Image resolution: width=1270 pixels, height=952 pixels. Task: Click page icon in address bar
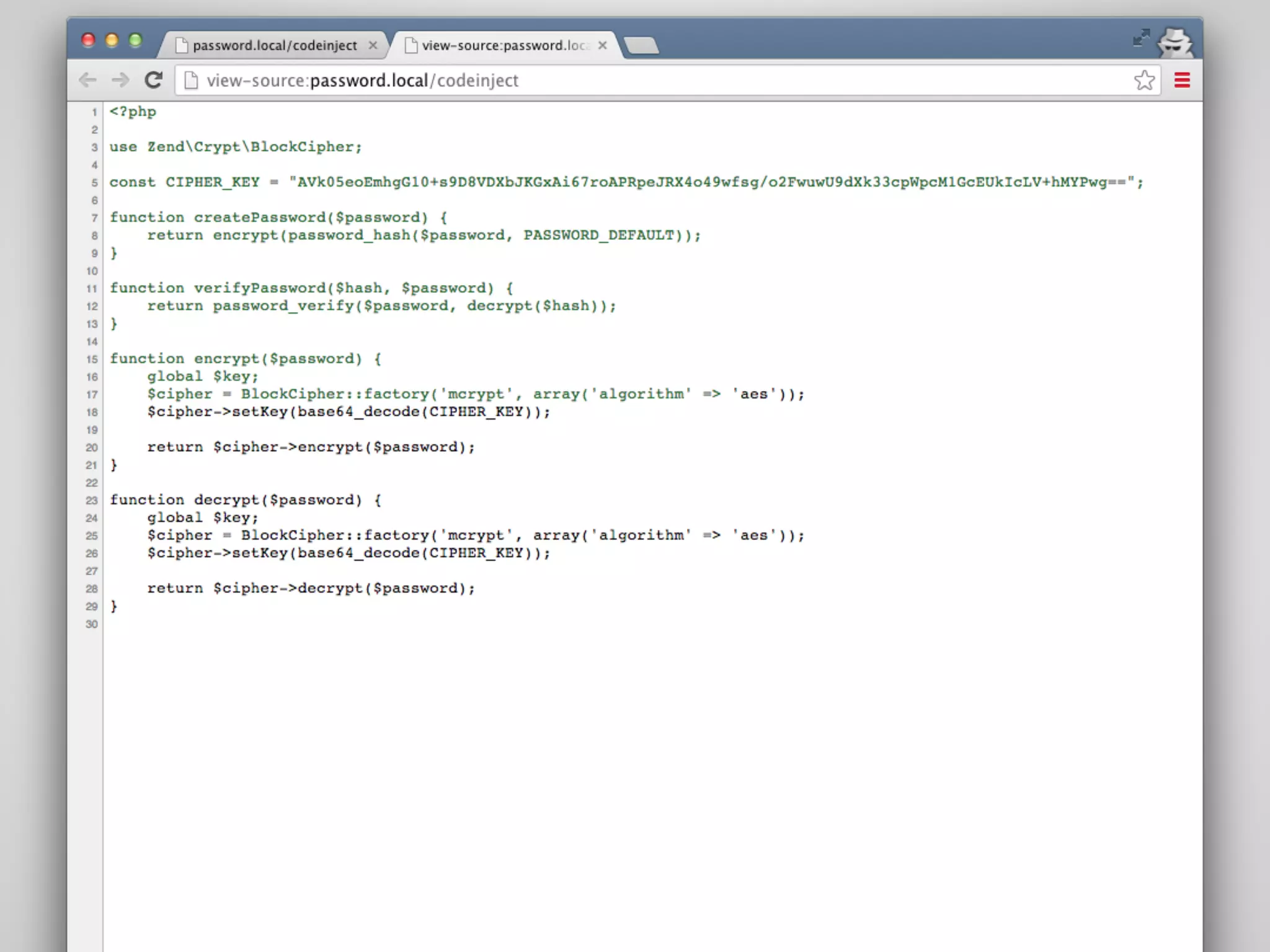192,81
